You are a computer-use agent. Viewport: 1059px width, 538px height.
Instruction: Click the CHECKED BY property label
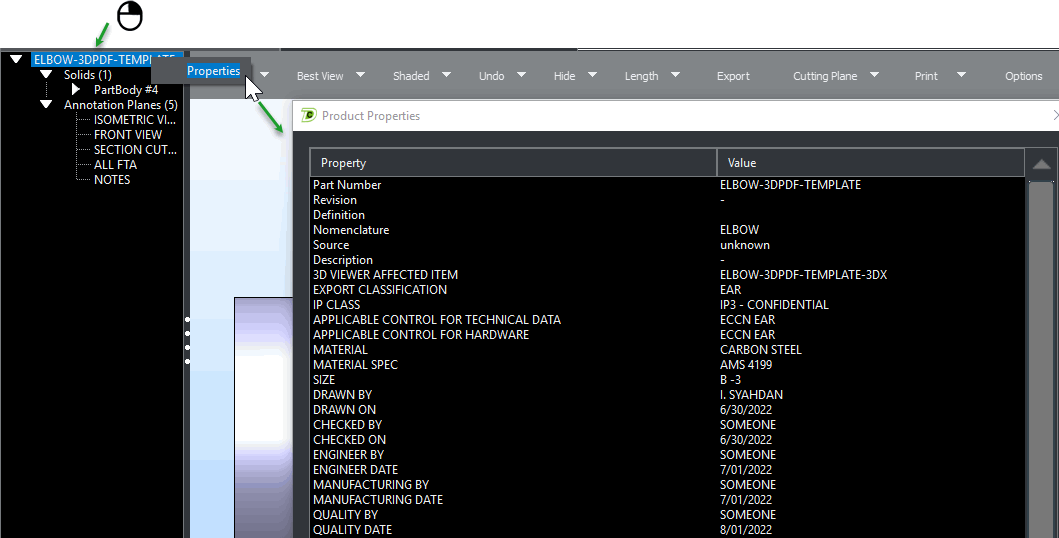click(x=347, y=424)
